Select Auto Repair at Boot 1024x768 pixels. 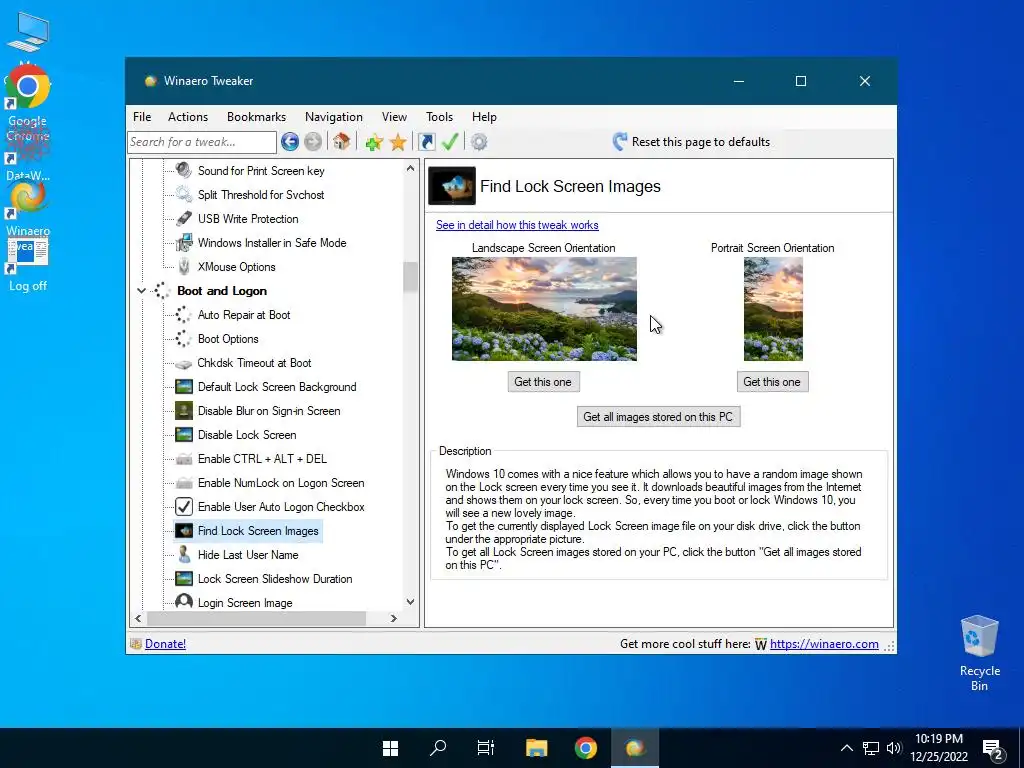pyautogui.click(x=244, y=315)
